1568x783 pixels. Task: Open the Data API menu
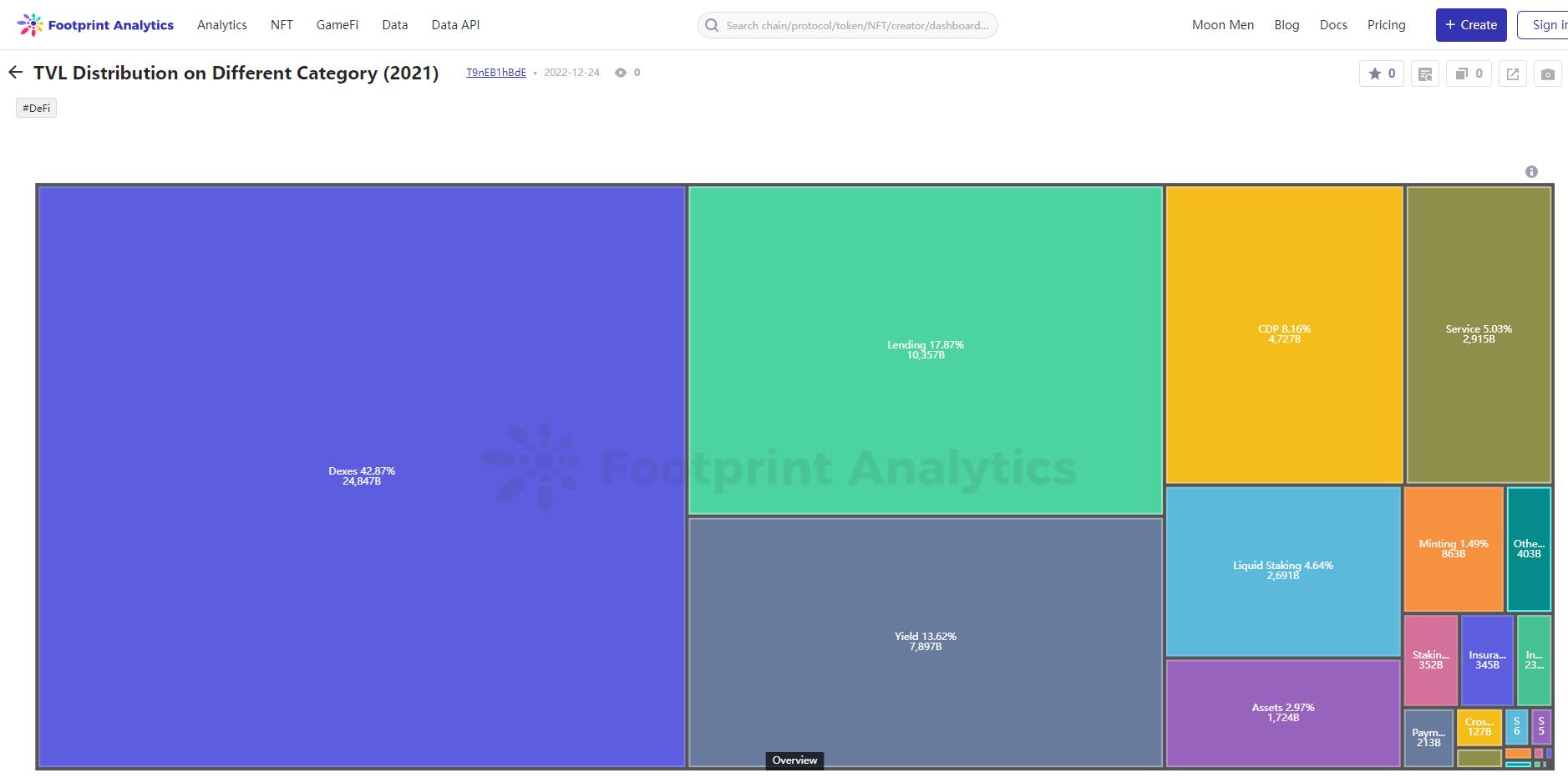tap(455, 25)
